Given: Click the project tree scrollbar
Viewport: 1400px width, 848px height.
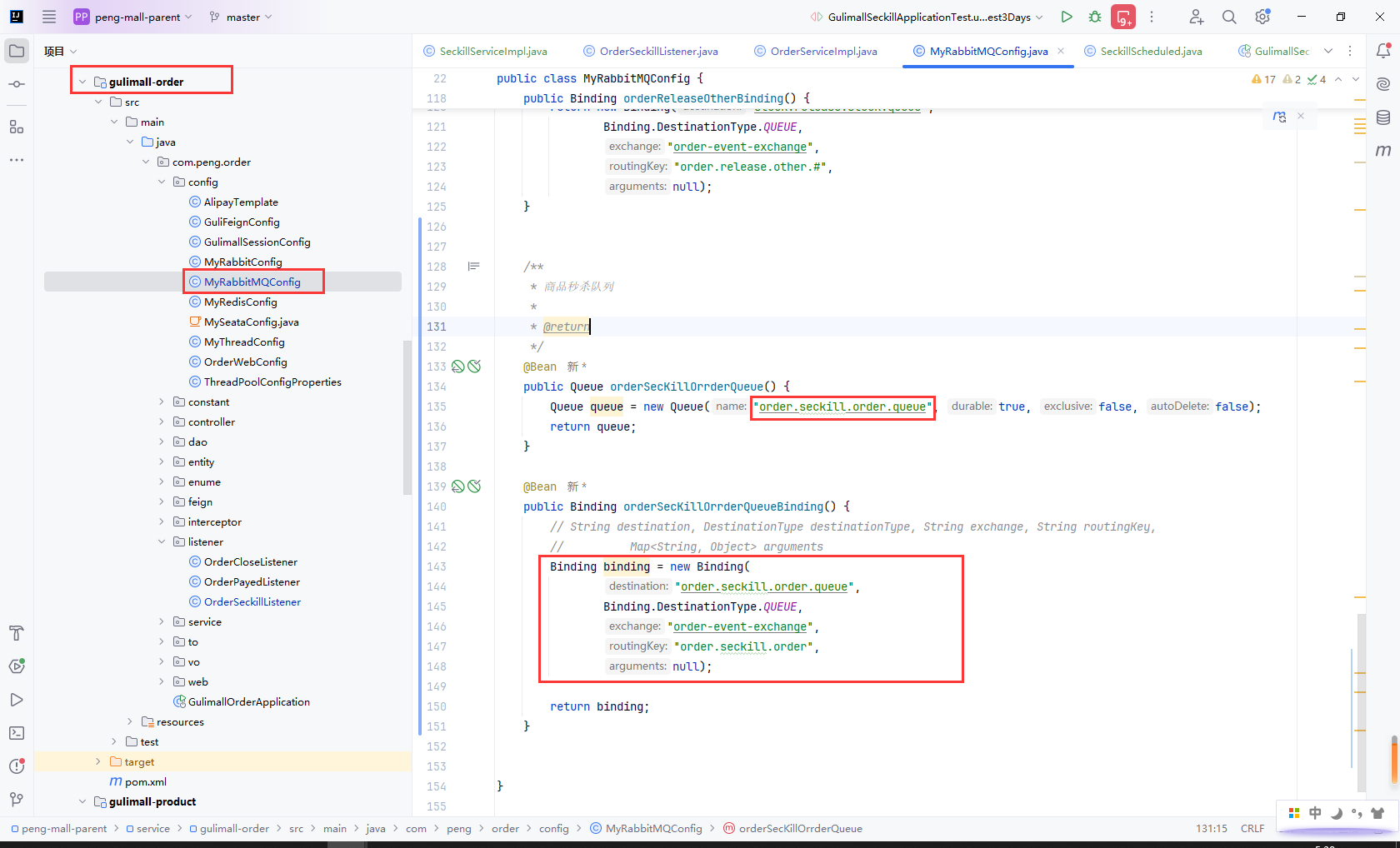Looking at the screenshot, I should 407,417.
